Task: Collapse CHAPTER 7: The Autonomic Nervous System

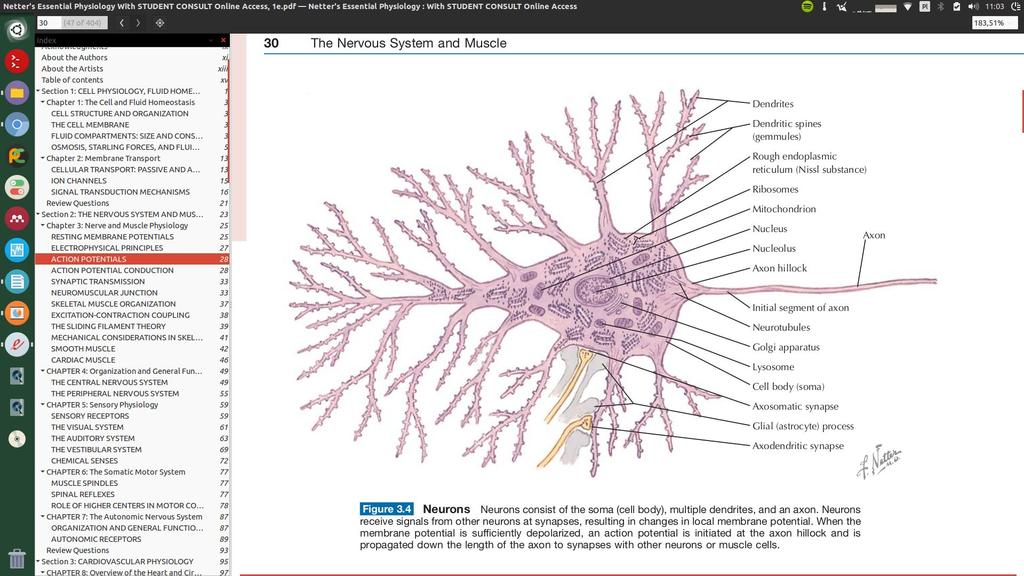Action: click(42, 517)
